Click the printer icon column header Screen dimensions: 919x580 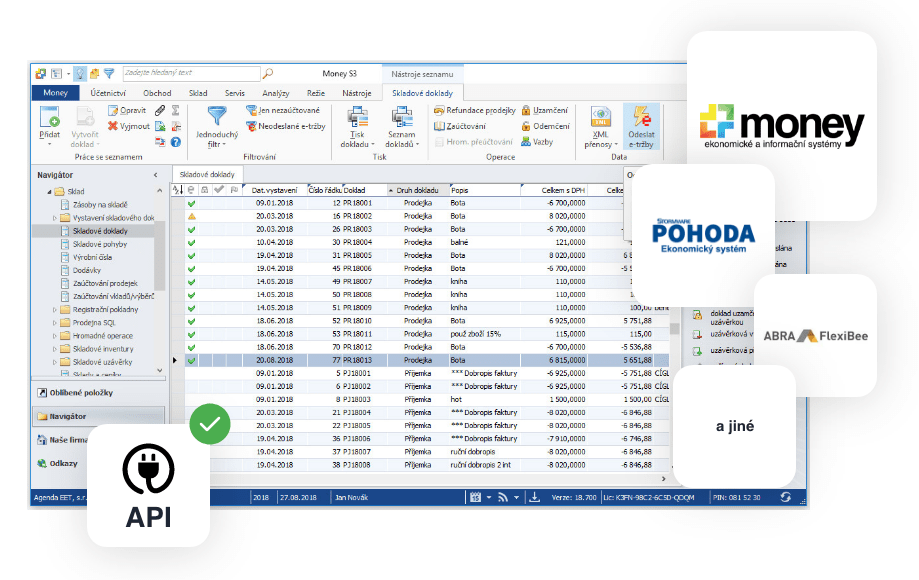205,190
